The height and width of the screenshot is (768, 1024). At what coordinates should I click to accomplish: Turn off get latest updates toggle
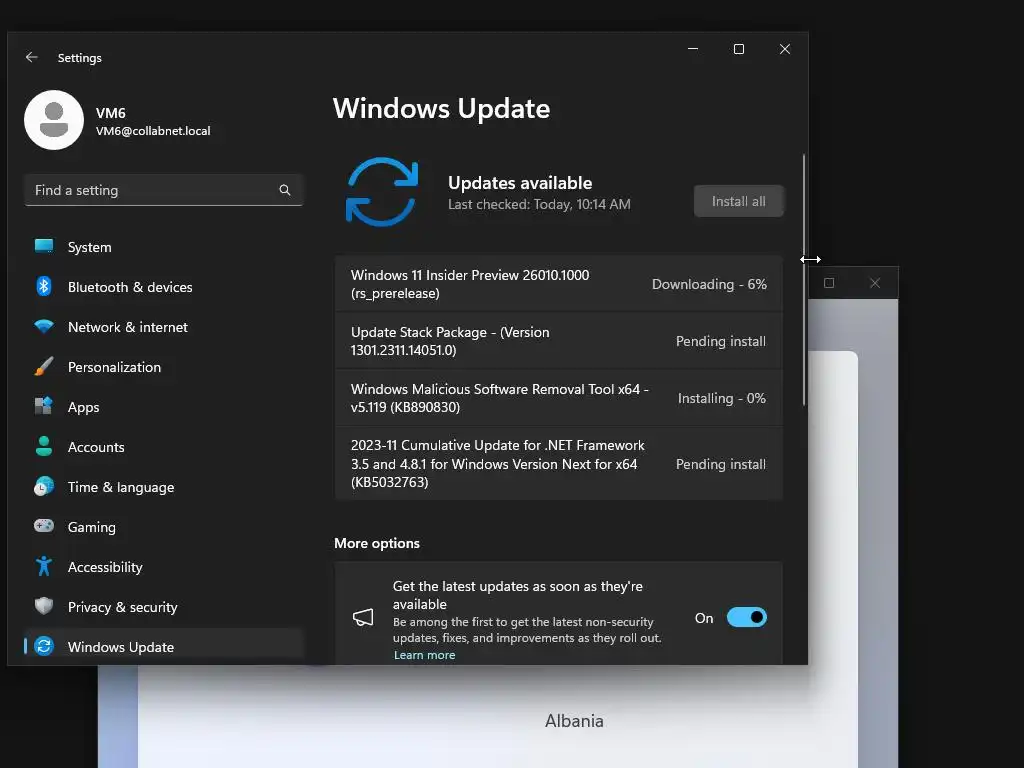point(746,617)
